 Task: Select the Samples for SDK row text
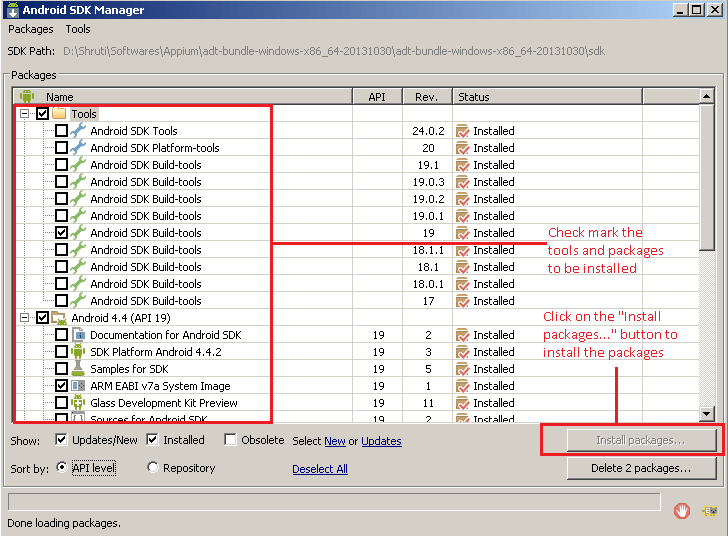coord(129,369)
